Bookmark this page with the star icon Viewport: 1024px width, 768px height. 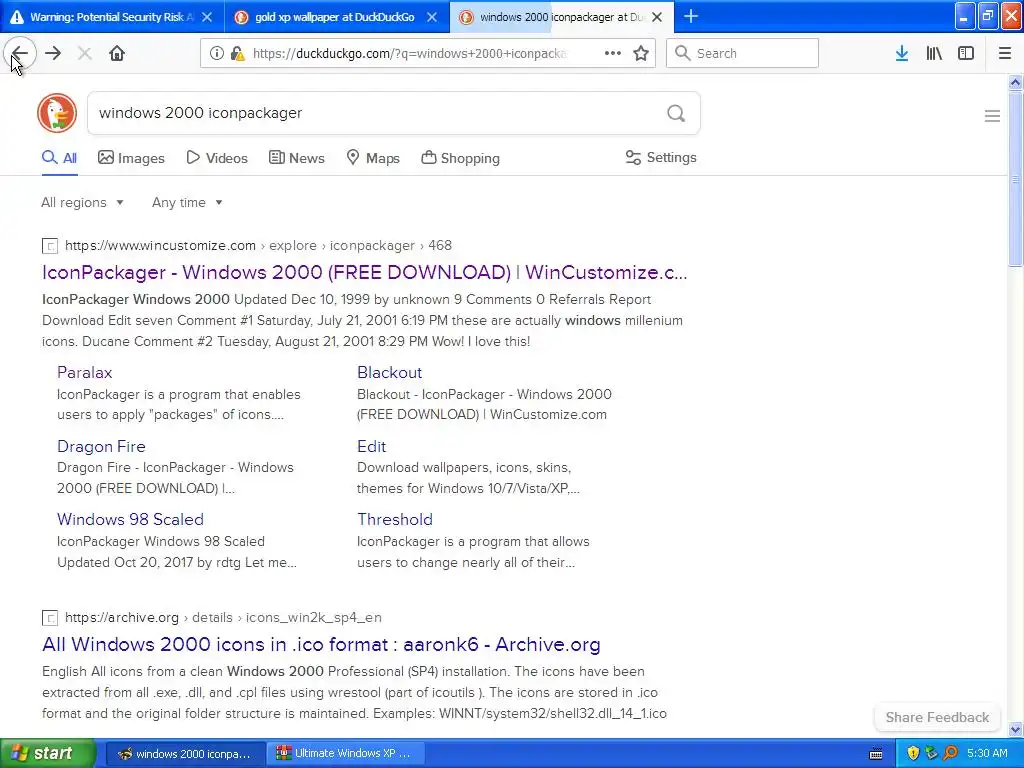[x=641, y=54]
